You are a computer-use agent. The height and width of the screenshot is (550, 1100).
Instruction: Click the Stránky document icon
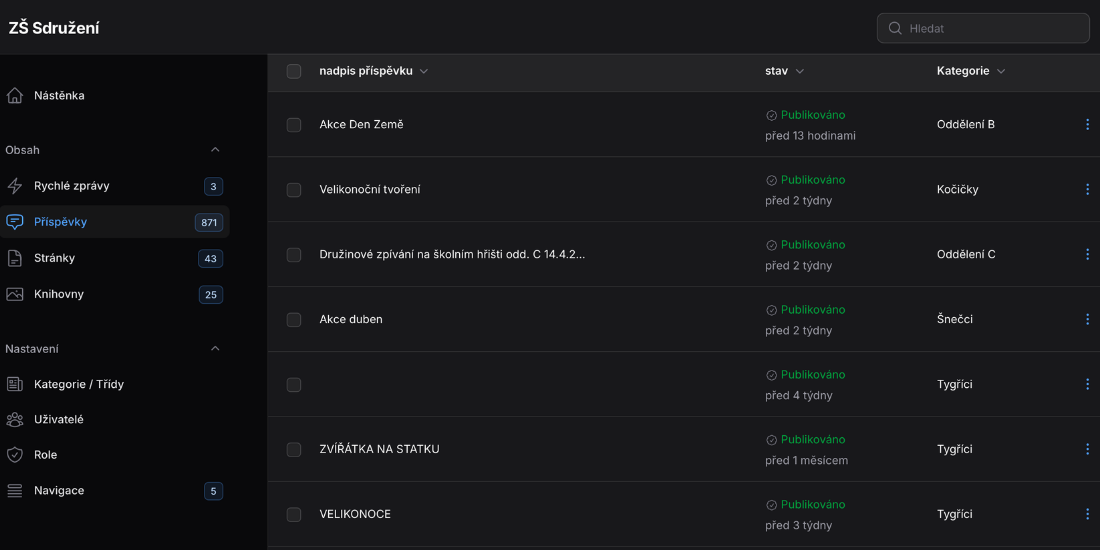click(x=15, y=258)
